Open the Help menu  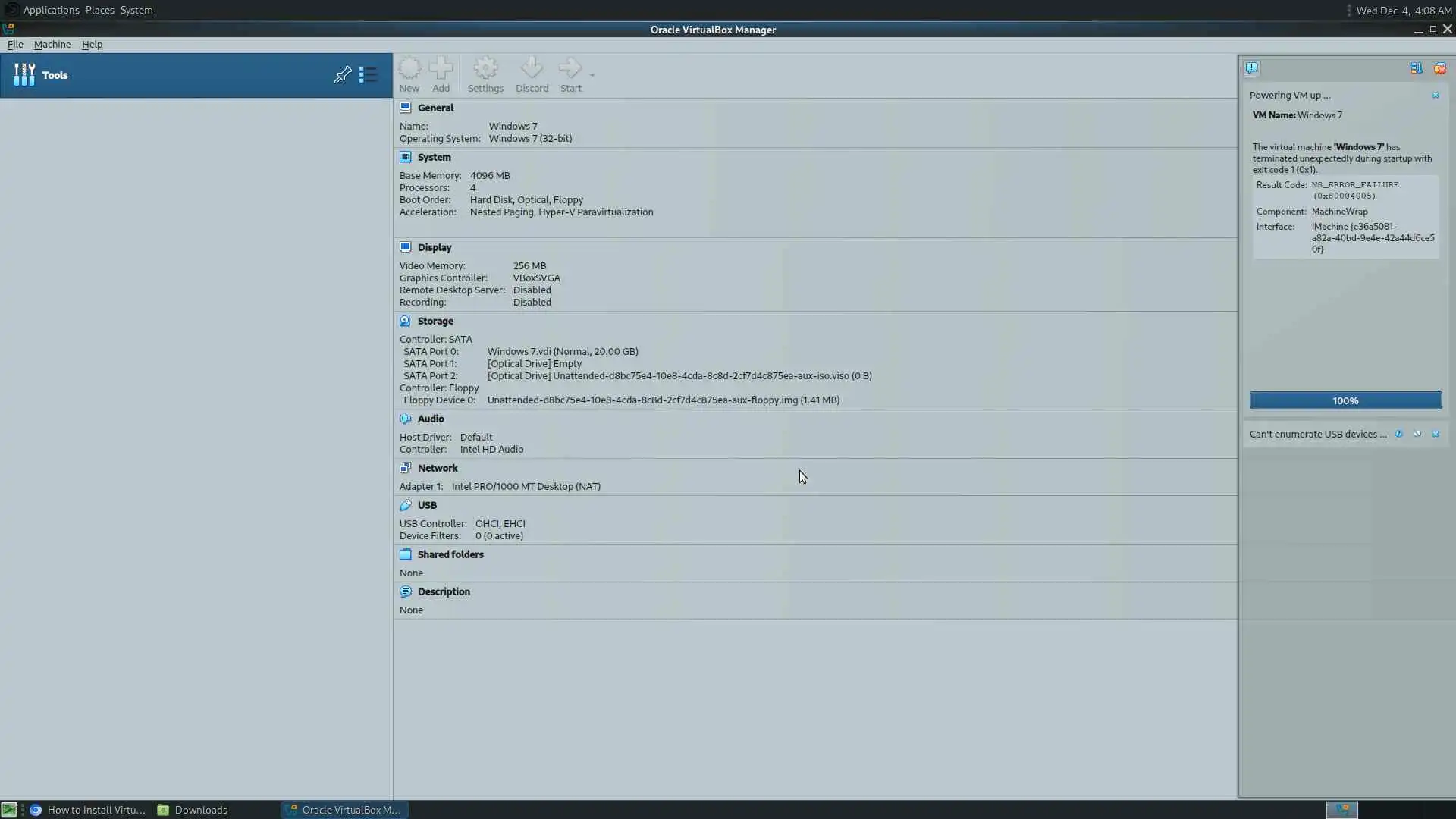tap(92, 44)
